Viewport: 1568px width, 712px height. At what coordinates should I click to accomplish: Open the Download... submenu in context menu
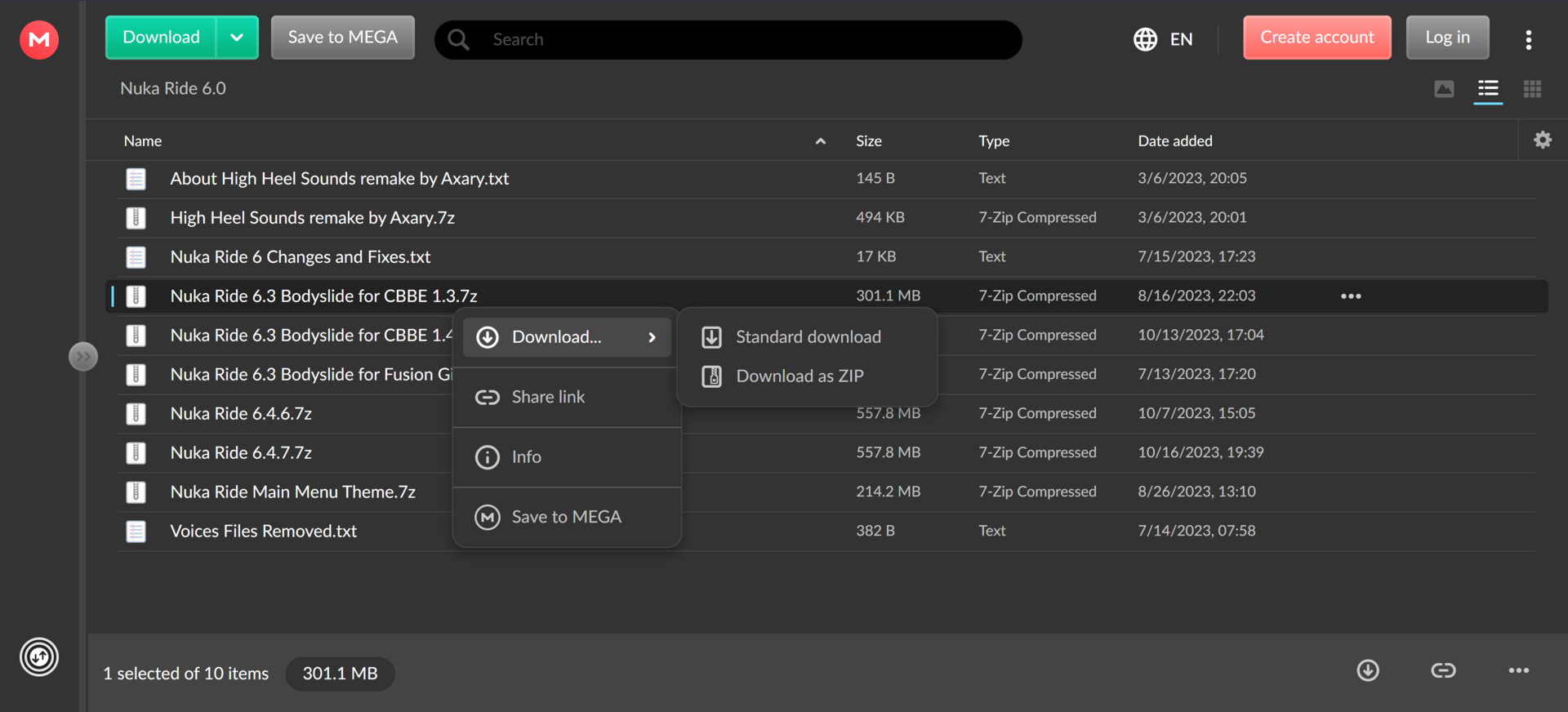[567, 337]
